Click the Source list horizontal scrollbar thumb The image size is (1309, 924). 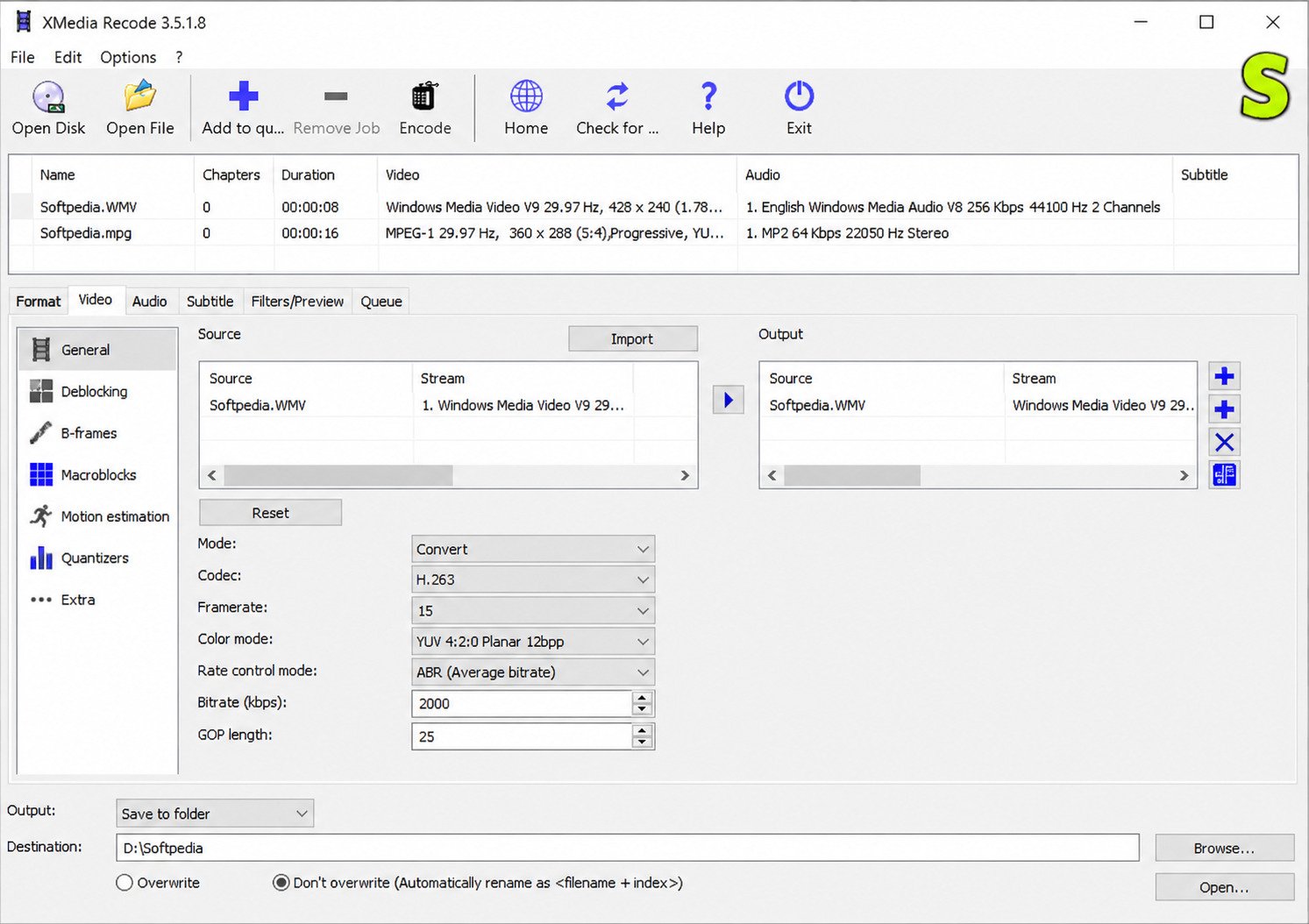[x=338, y=475]
